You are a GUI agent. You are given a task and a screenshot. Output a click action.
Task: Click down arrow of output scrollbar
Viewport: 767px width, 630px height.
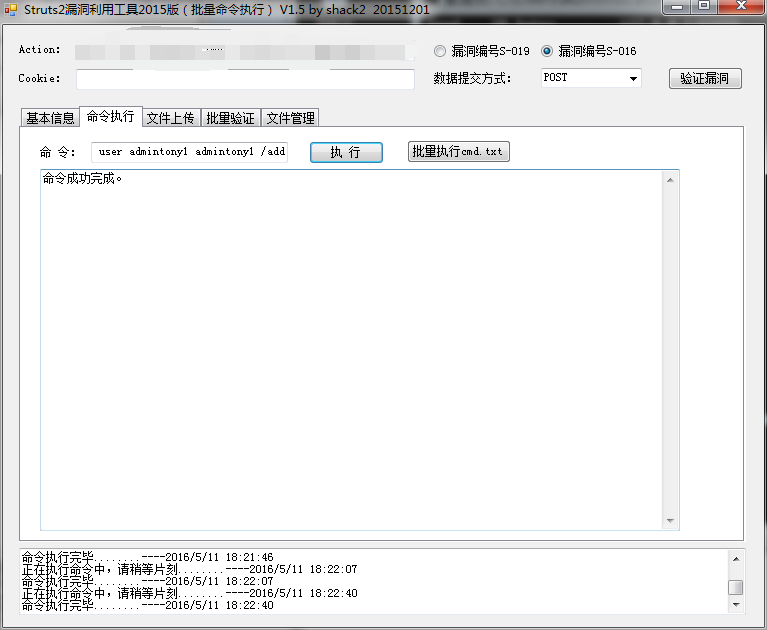pyautogui.click(x=670, y=521)
